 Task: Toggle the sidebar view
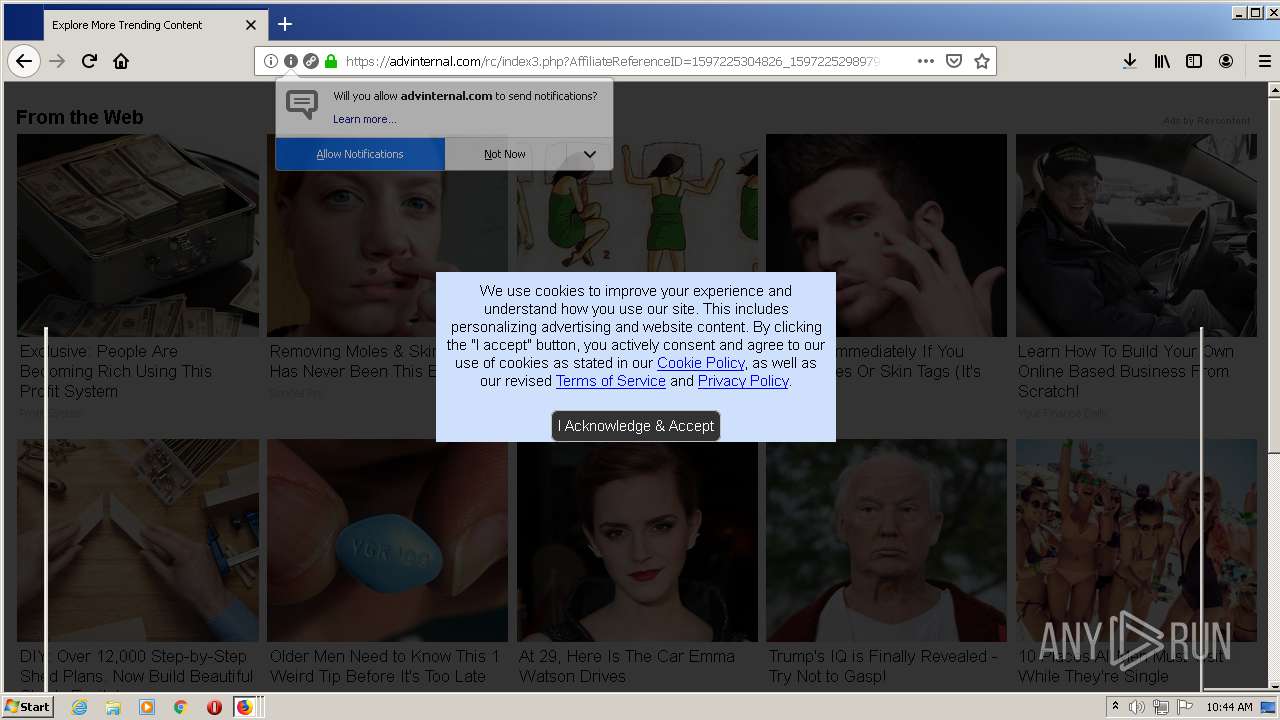coord(1194,61)
